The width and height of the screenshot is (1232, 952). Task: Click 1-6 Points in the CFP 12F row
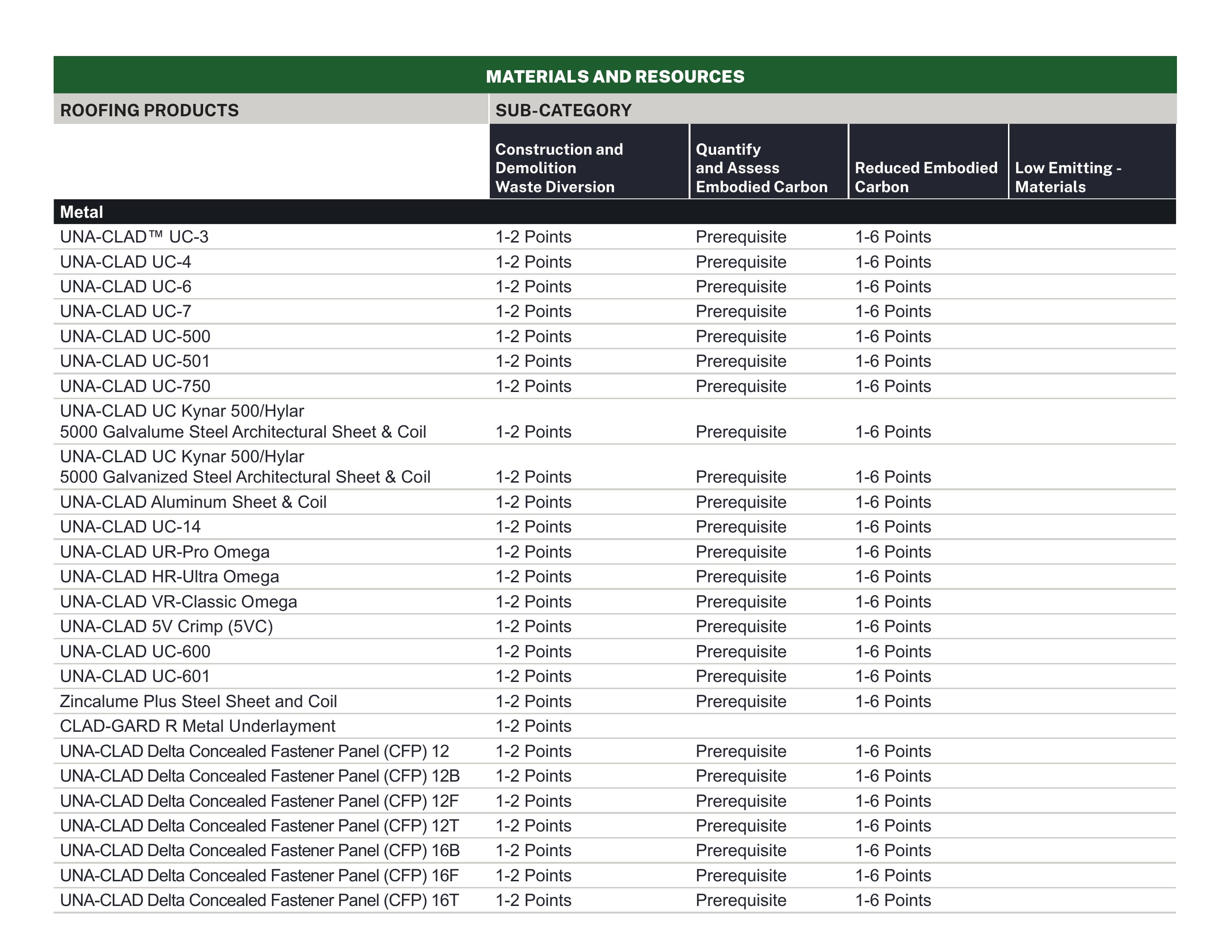[893, 801]
